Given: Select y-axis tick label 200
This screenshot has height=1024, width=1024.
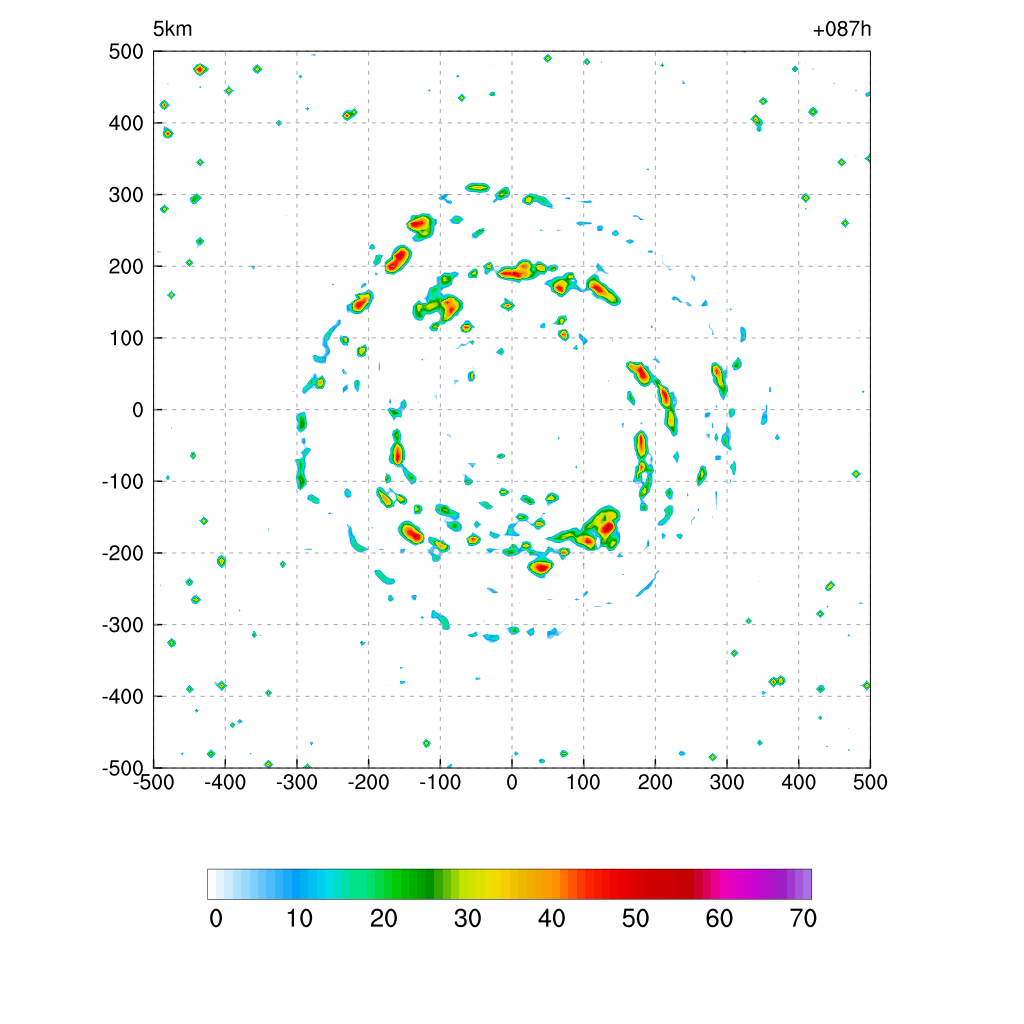Looking at the screenshot, I should point(126,266).
